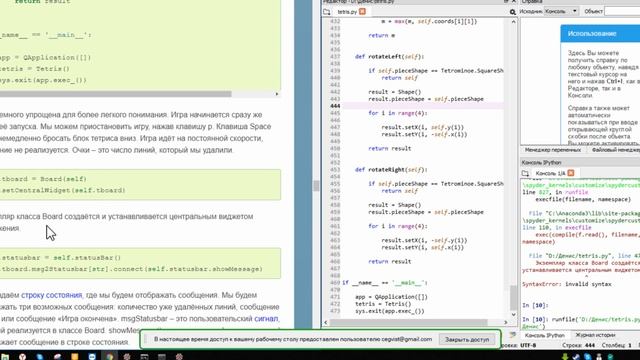Click the def rotateRight(self): line in editor
Image resolution: width=640 pixels, height=360 pixels.
pyautogui.click(x=391, y=170)
